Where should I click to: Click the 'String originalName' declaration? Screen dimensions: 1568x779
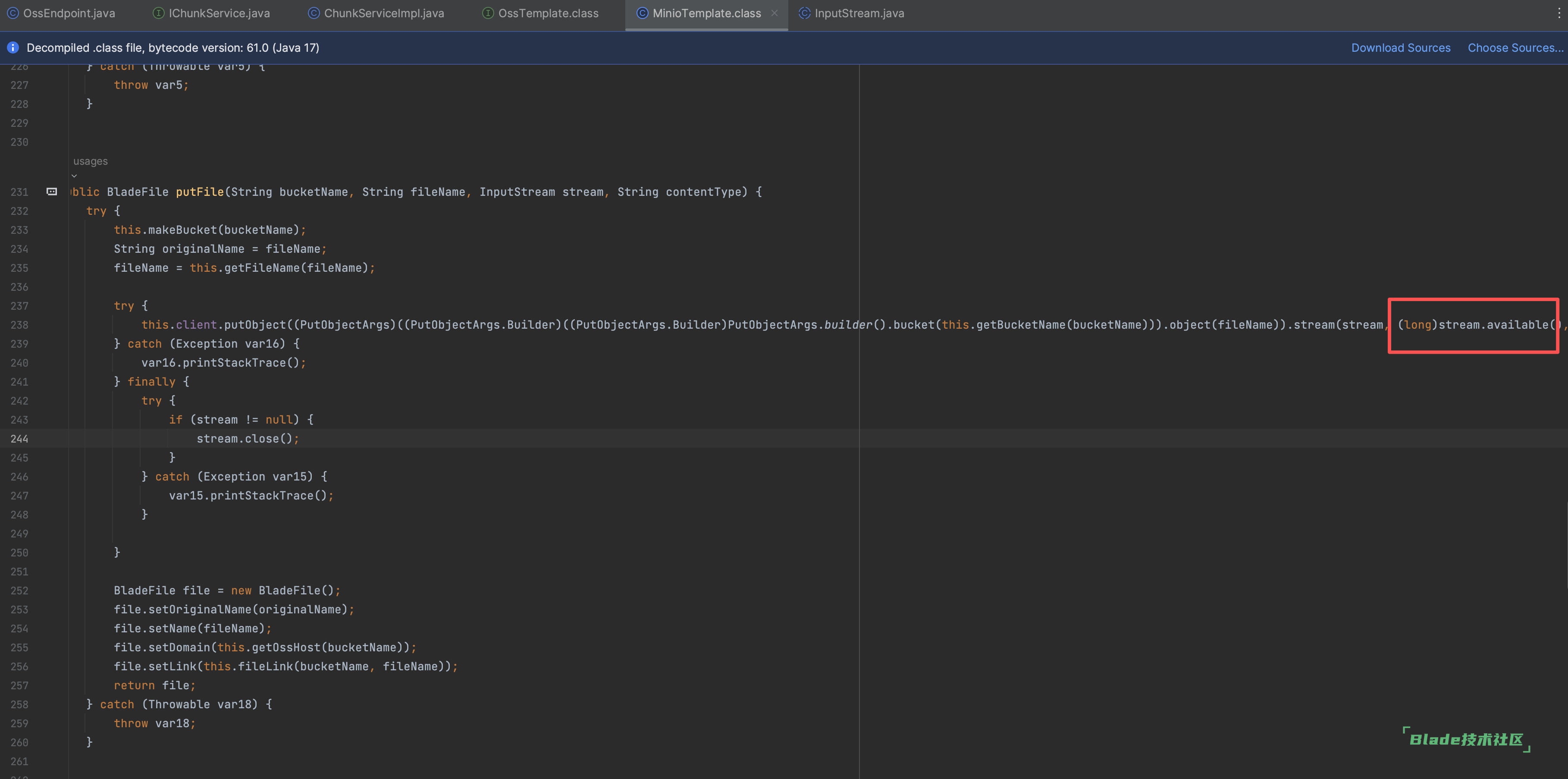coord(179,248)
